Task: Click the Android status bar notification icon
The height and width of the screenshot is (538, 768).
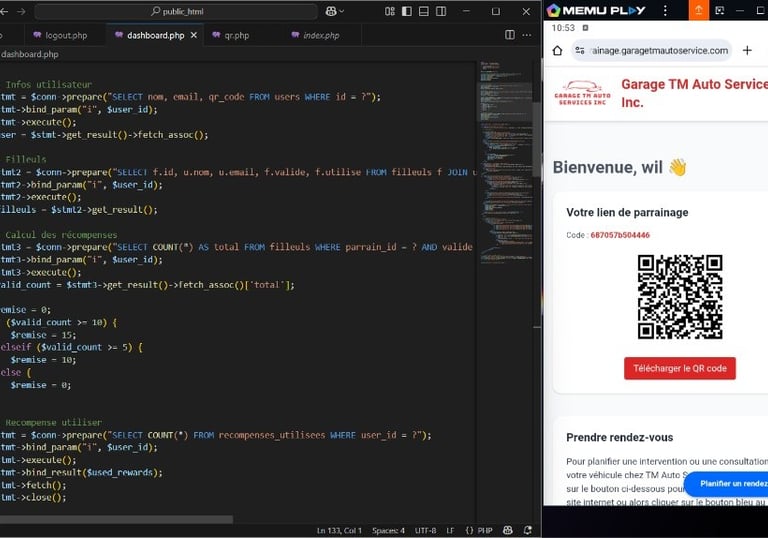Action: point(585,28)
